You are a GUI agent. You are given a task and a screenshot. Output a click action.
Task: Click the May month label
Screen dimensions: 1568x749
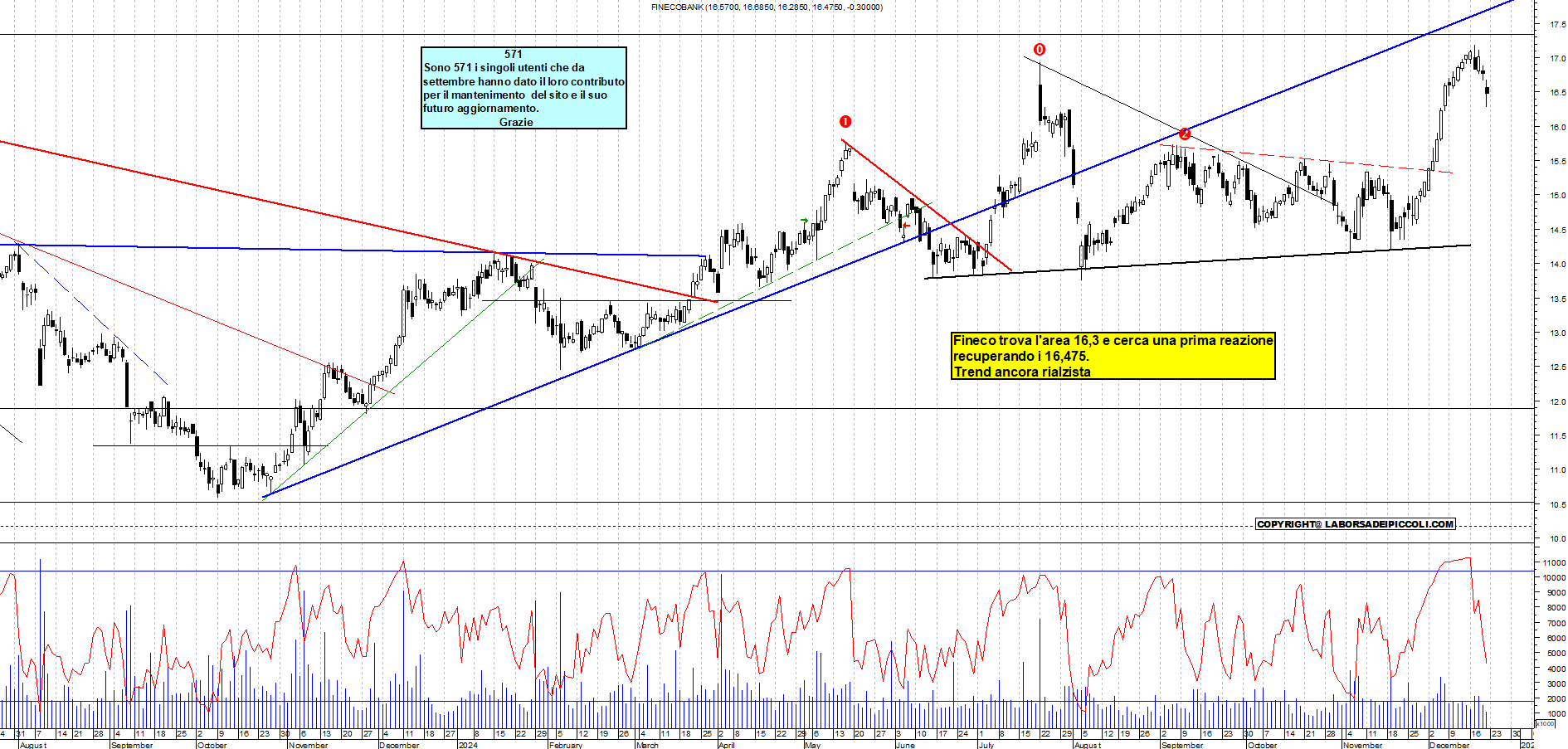[x=813, y=745]
